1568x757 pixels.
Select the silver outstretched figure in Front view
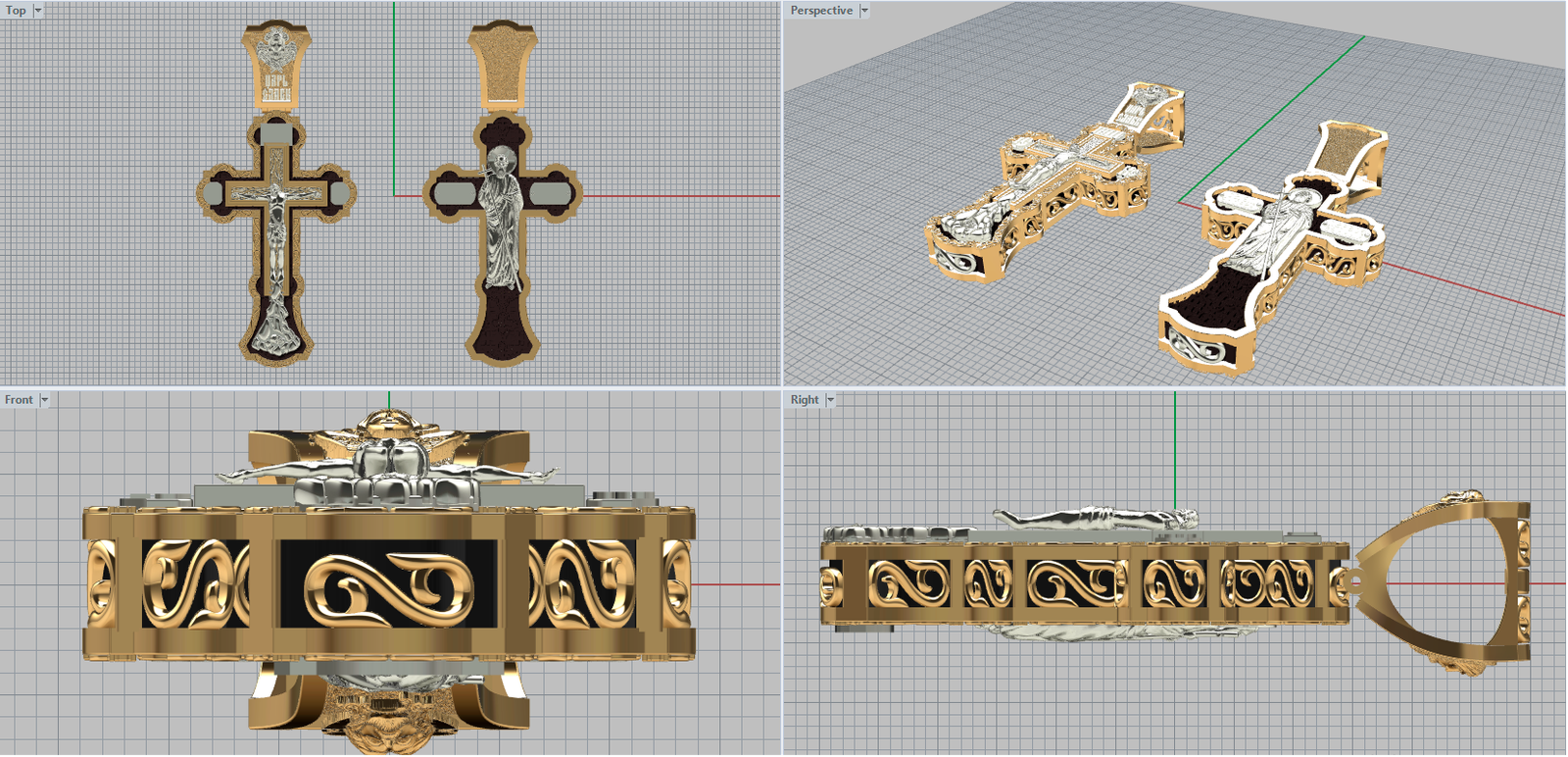click(x=387, y=473)
